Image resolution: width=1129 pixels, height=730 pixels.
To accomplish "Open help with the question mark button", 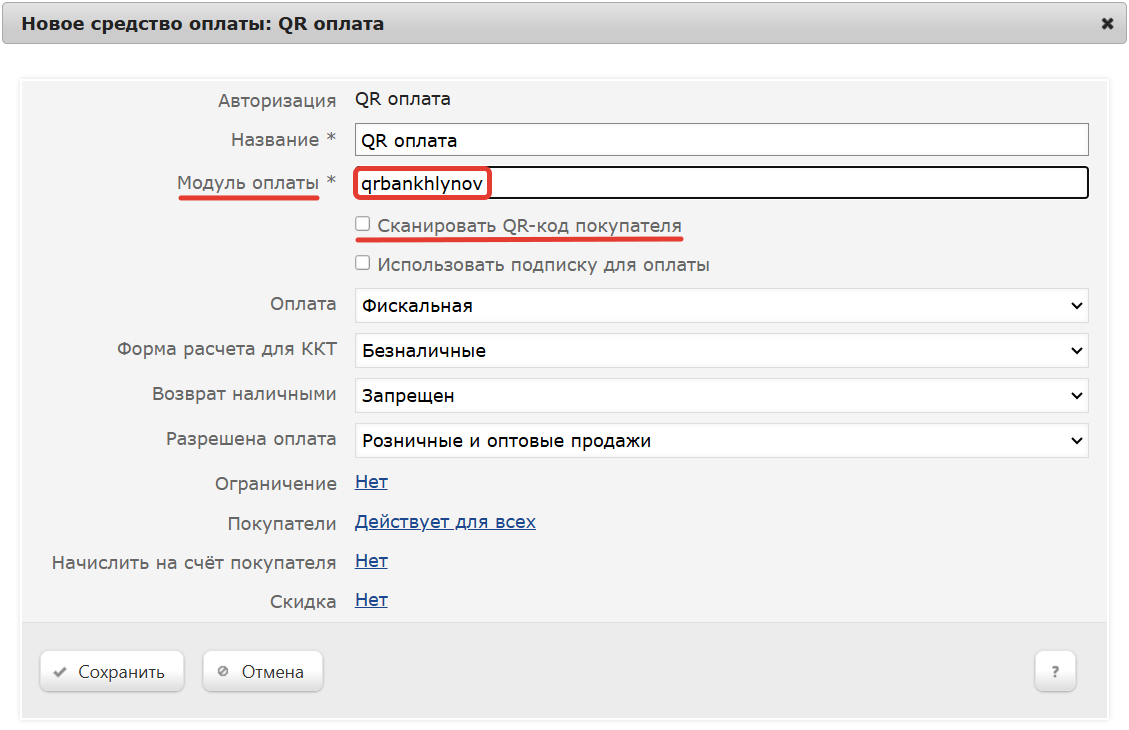I will point(1056,672).
